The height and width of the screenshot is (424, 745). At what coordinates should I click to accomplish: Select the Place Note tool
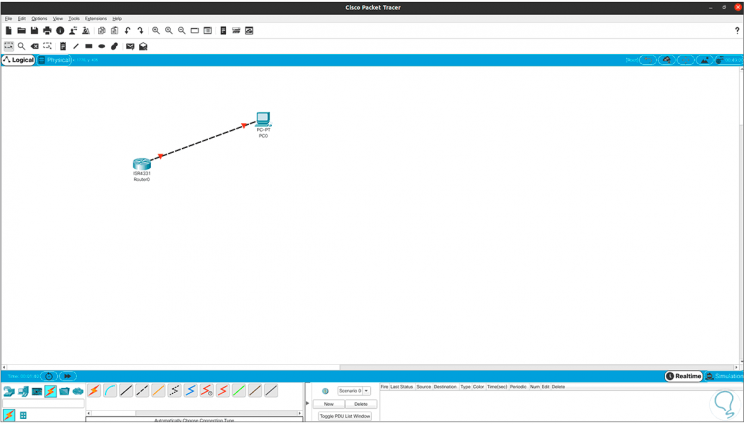click(x=63, y=46)
